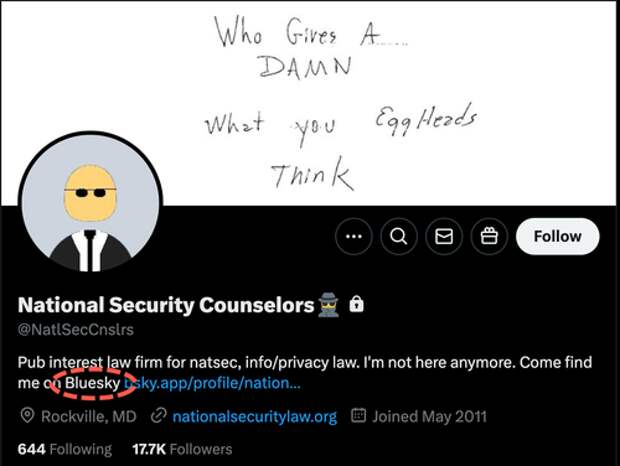Visit the nationalsecuritylaw.org website link
This screenshot has height=466, width=620.
pos(255,417)
